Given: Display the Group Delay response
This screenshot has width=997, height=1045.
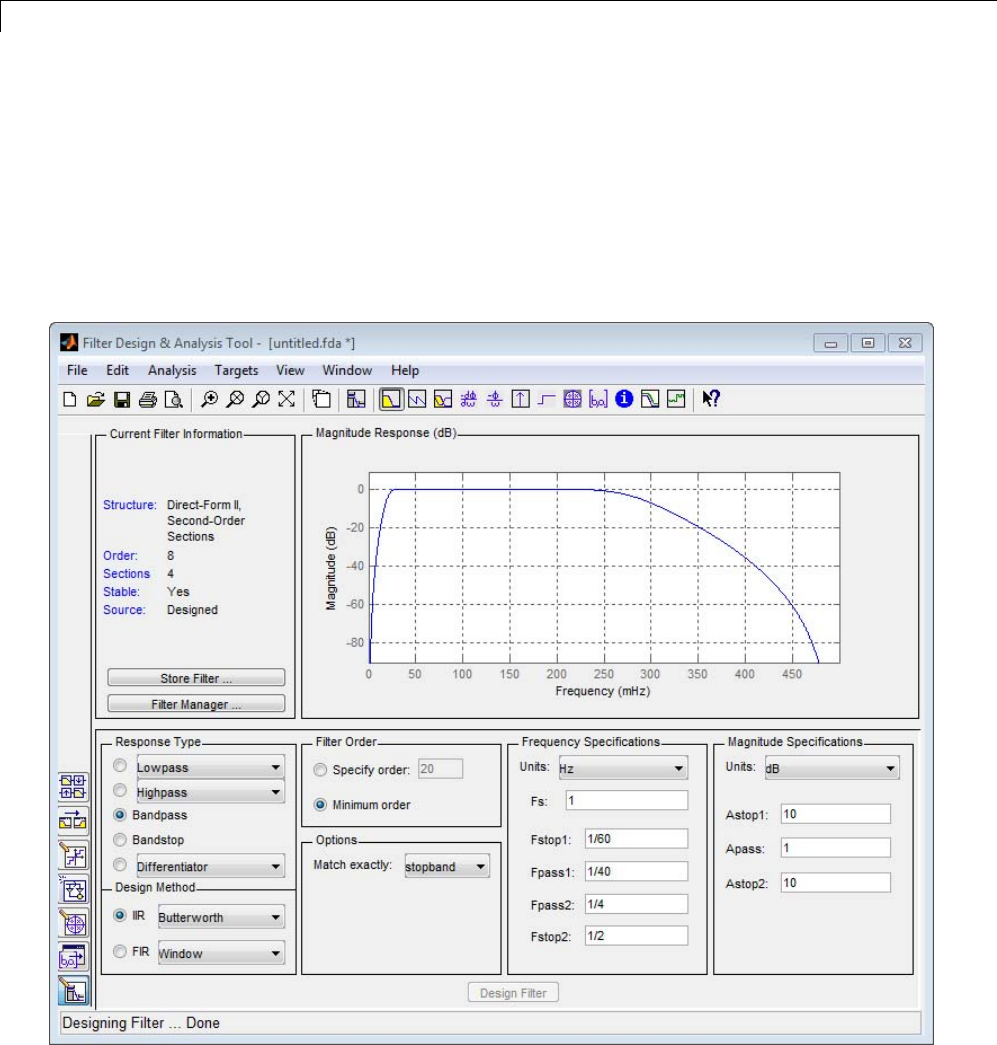Looking at the screenshot, I should pos(469,399).
